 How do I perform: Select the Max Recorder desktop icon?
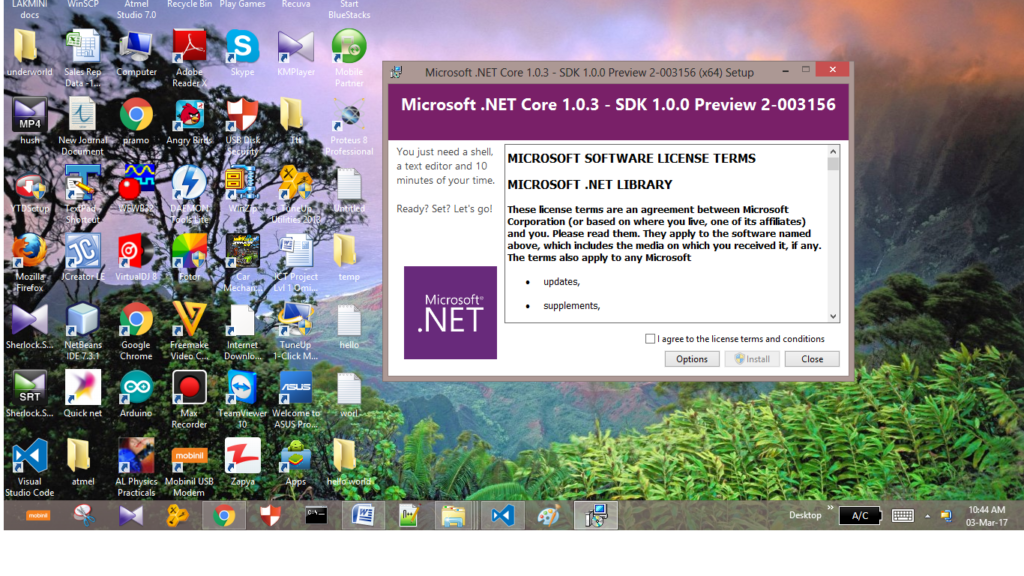pos(189,400)
